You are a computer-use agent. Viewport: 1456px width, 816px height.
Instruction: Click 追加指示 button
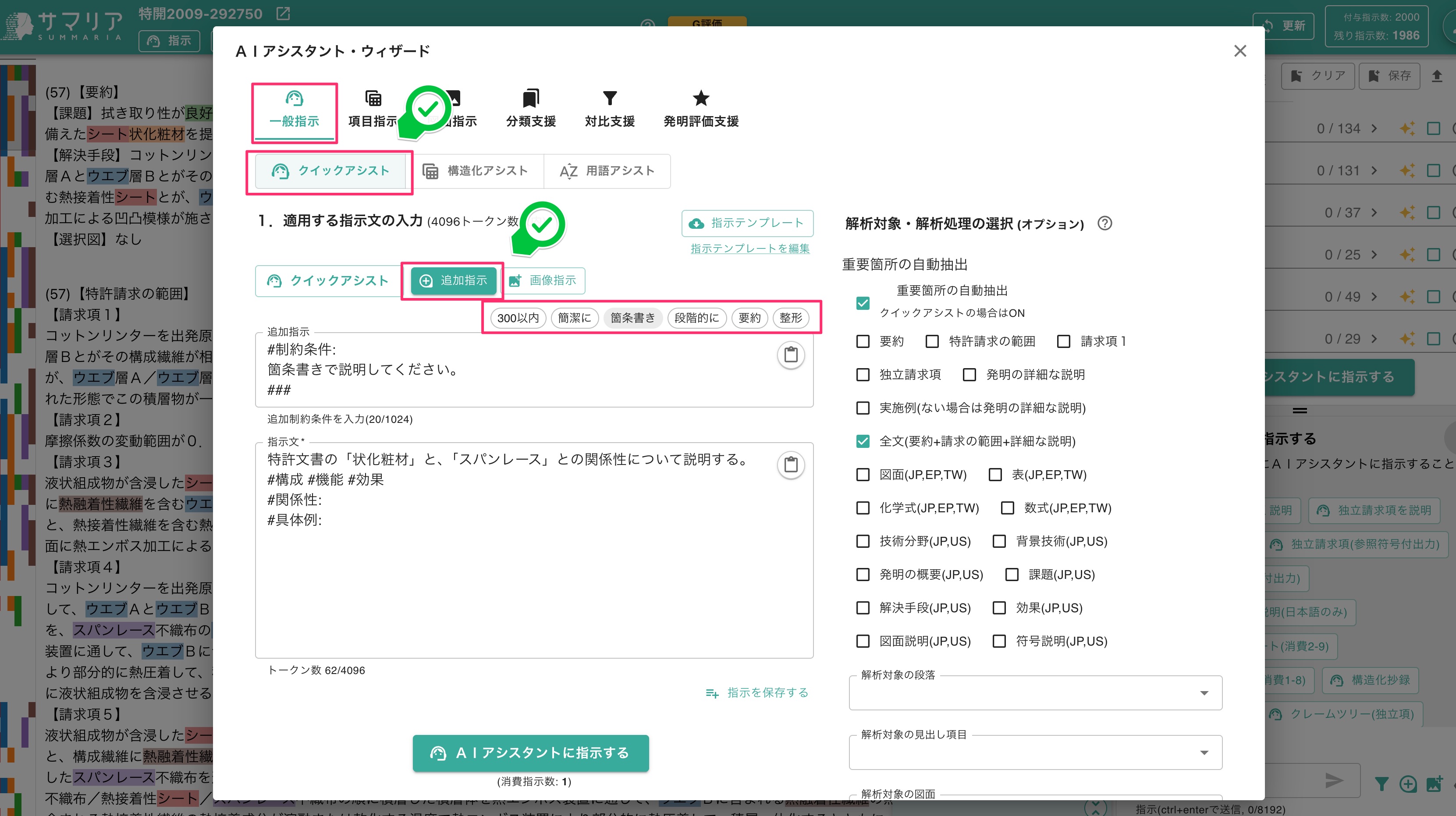point(453,281)
